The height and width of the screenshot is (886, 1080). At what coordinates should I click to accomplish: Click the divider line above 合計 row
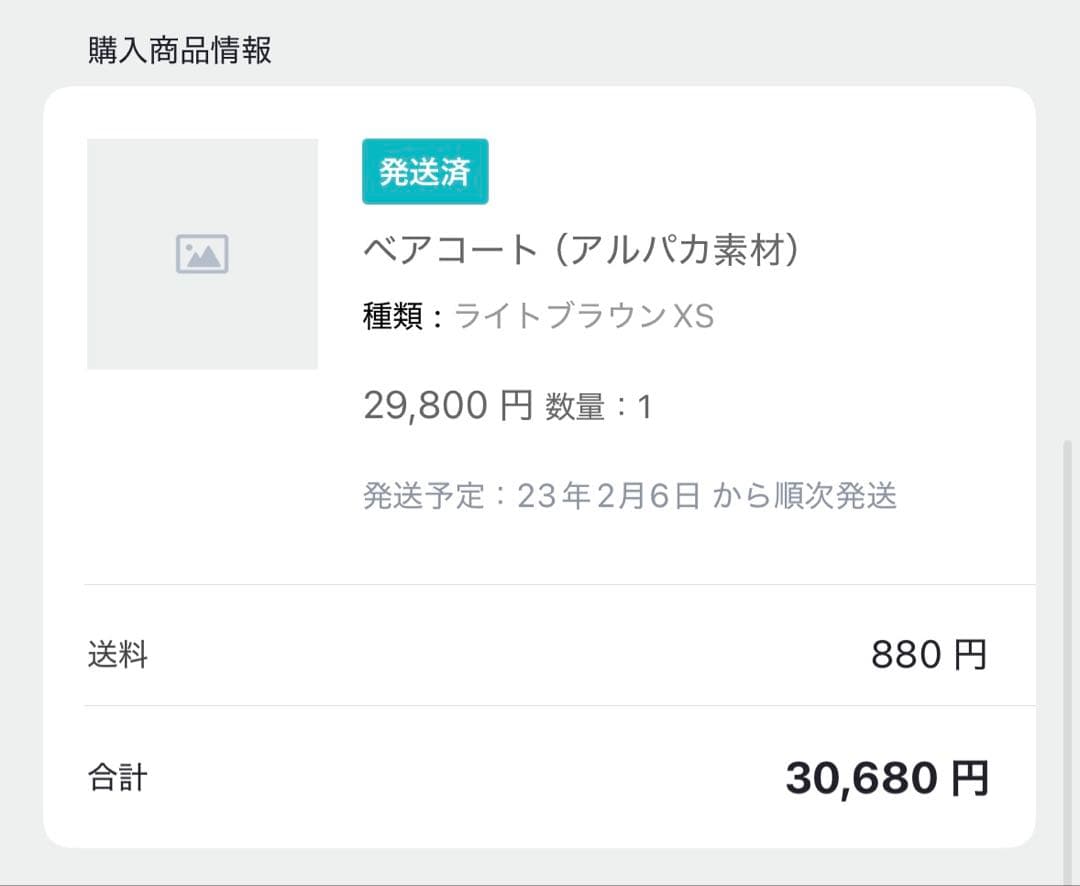pyautogui.click(x=560, y=705)
